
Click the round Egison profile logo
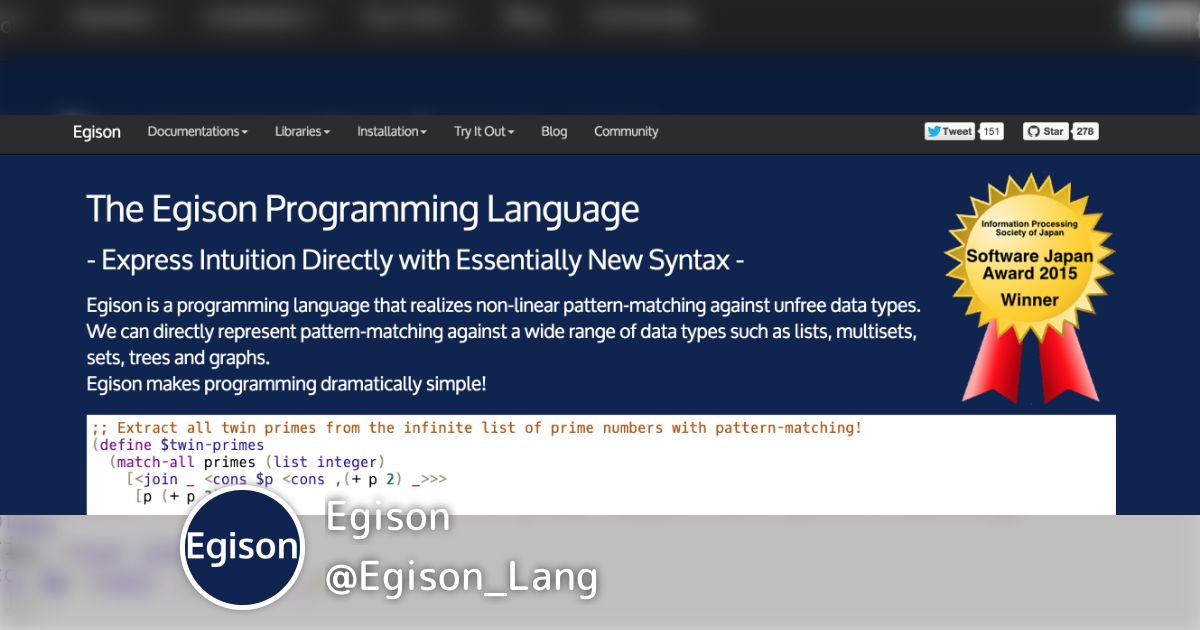point(242,547)
